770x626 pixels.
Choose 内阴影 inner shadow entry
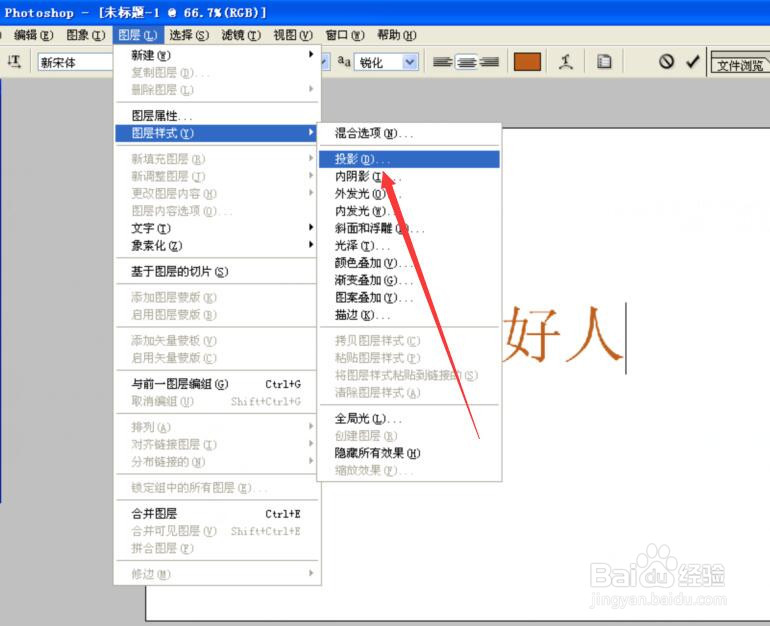click(x=410, y=176)
